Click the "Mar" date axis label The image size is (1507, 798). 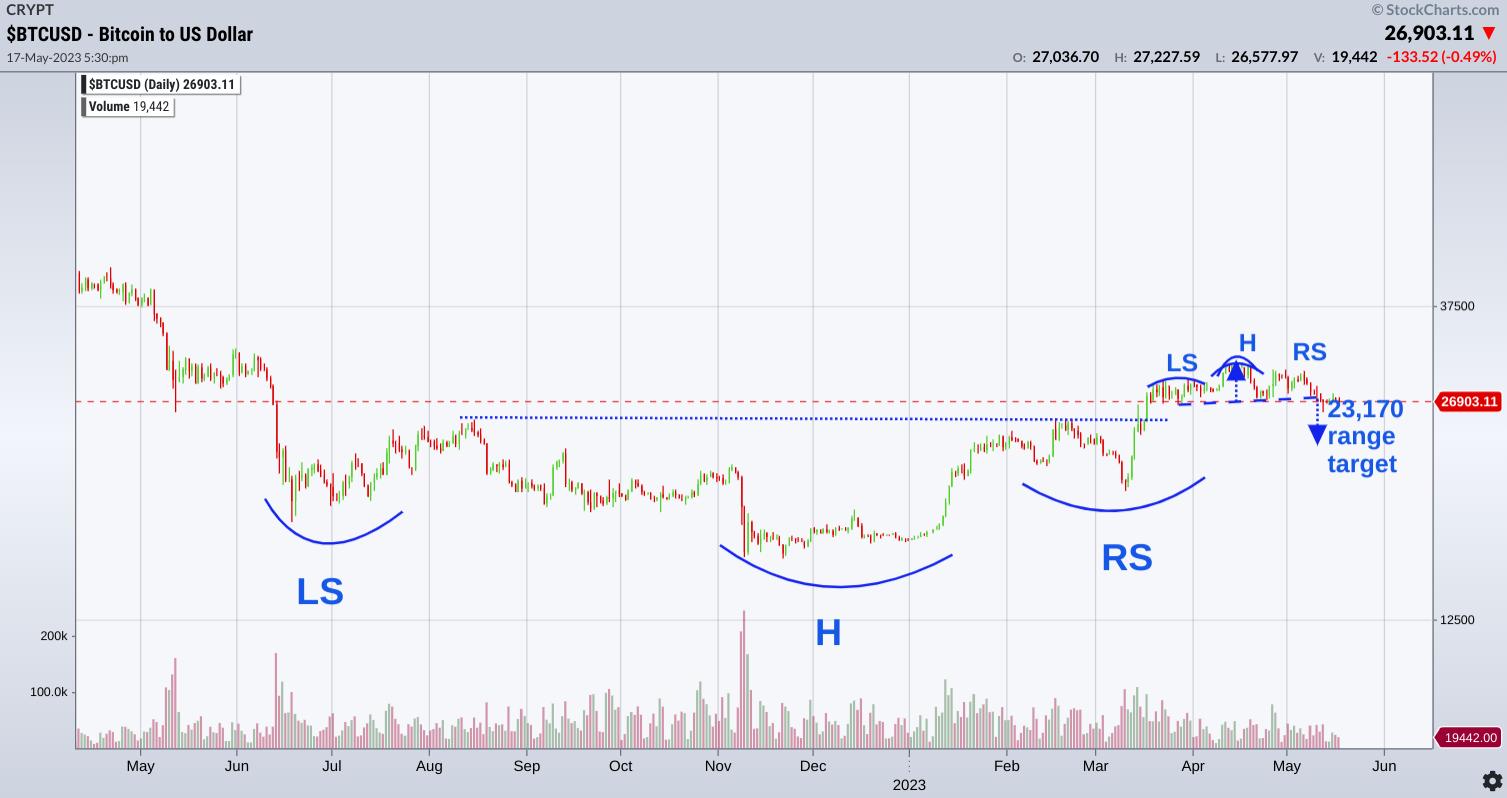point(1095,766)
